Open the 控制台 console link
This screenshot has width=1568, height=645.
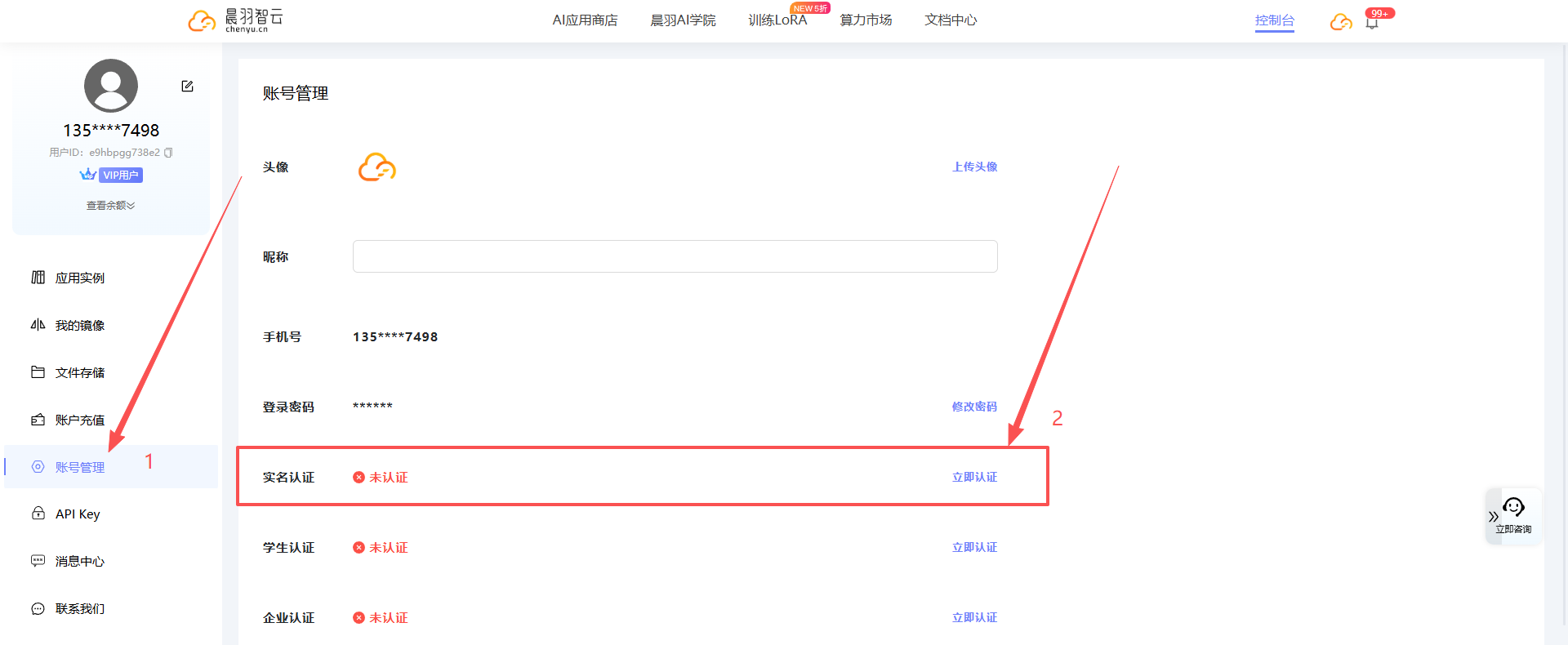[x=1274, y=20]
